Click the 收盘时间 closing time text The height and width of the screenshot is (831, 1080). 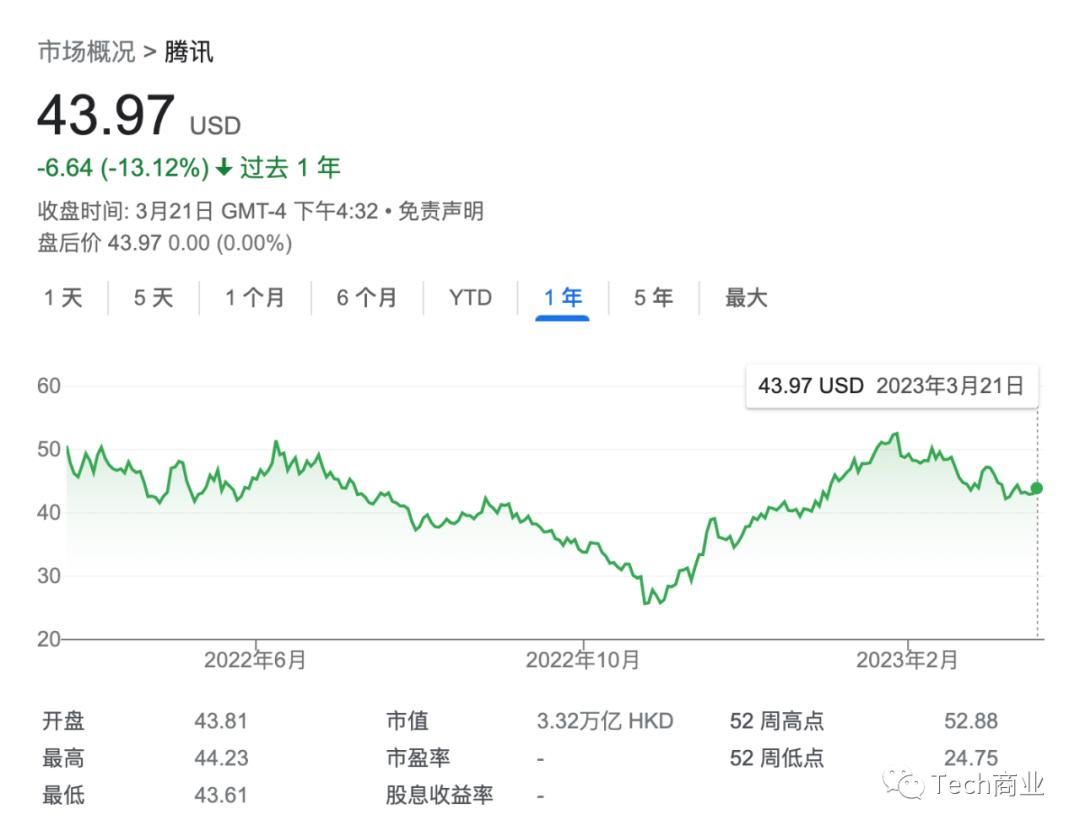(x=207, y=211)
